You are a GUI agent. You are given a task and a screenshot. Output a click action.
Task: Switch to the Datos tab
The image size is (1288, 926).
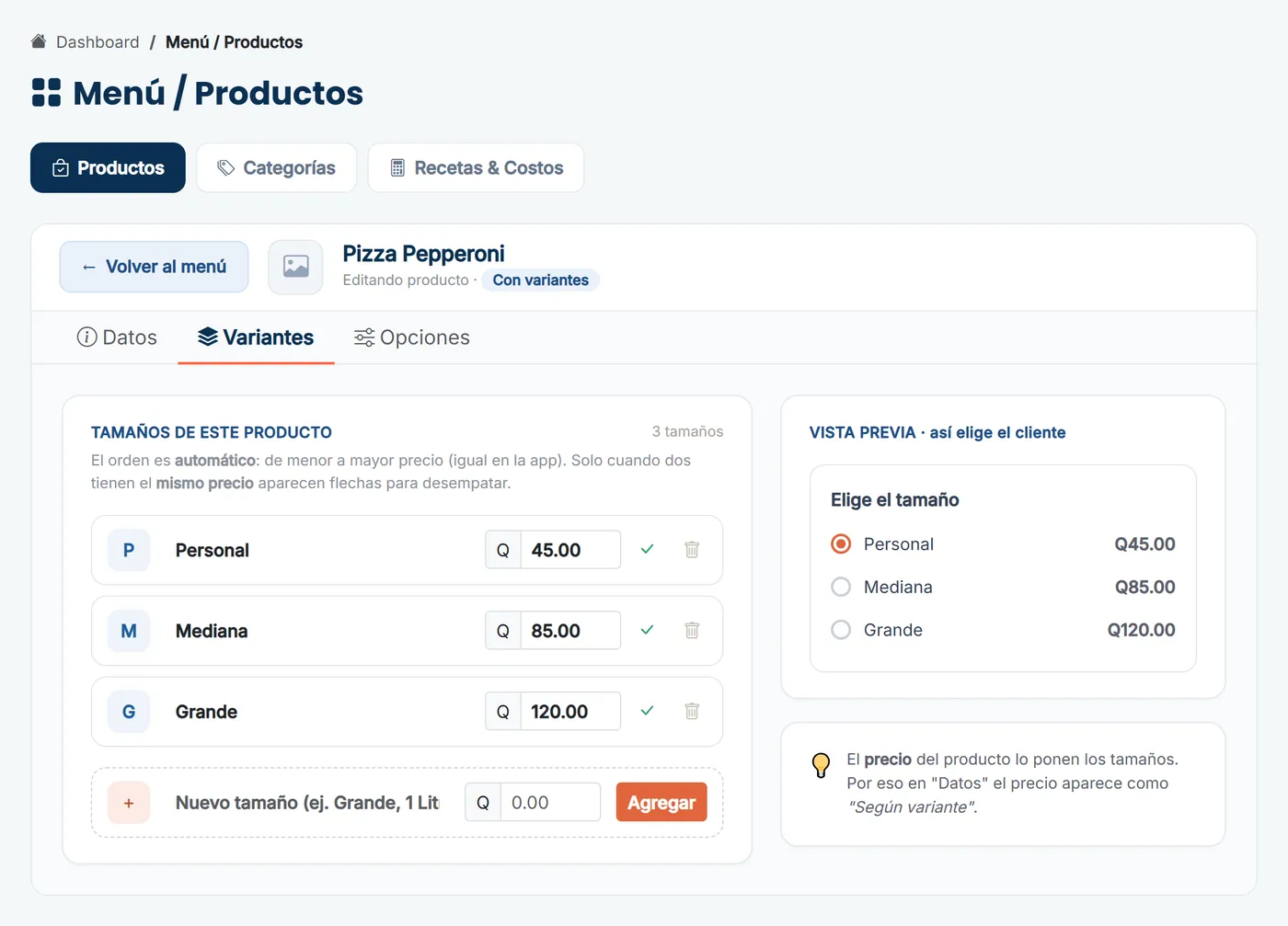click(x=117, y=337)
